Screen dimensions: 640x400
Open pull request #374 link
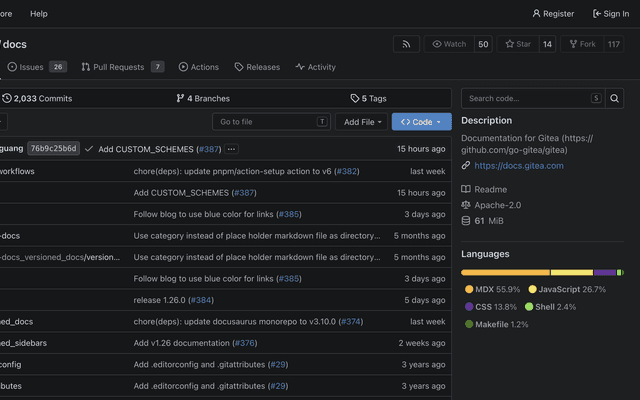pos(351,322)
